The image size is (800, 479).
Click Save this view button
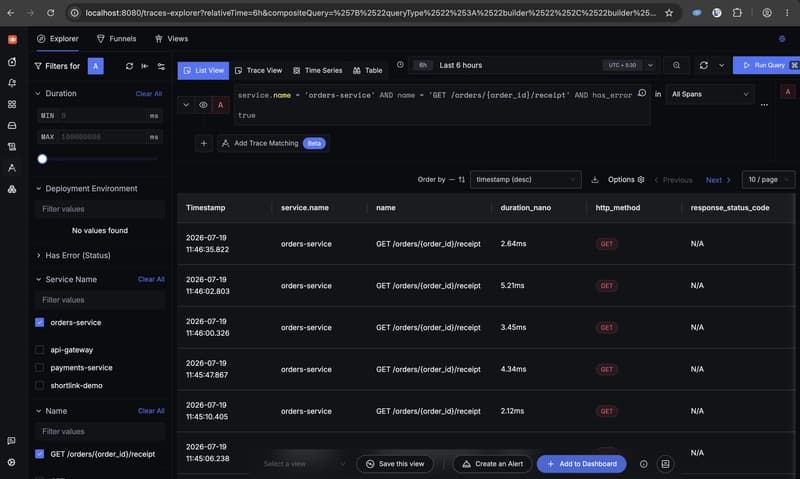395,464
